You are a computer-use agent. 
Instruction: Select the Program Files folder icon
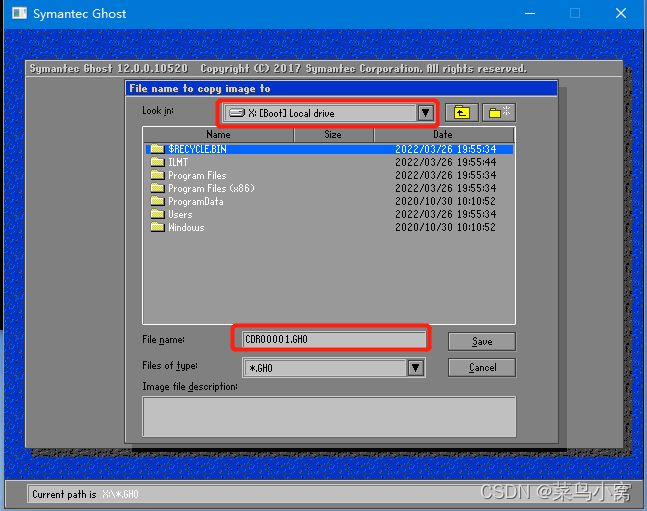[157, 175]
